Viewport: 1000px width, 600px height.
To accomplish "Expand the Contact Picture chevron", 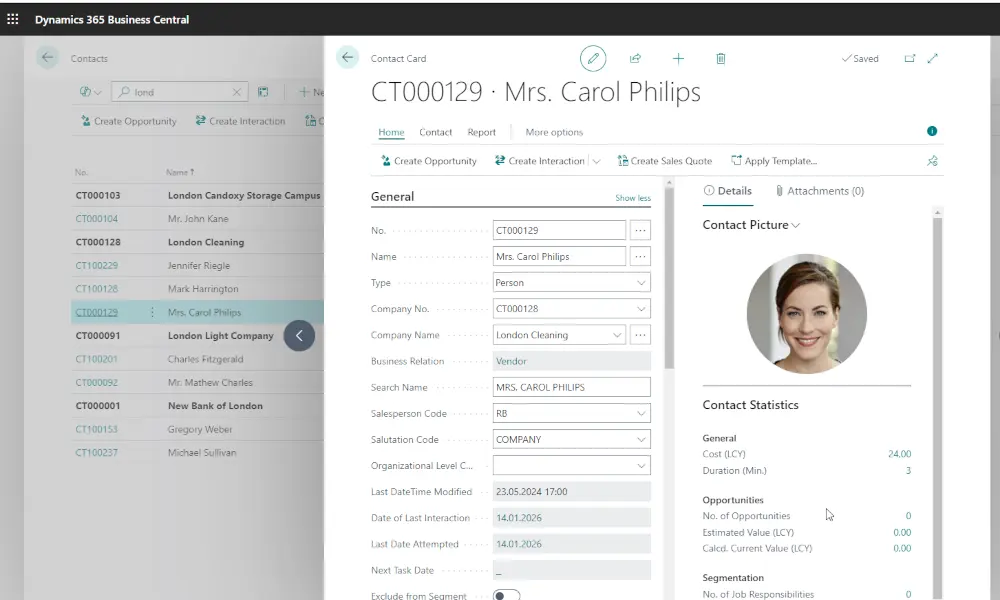I will point(795,225).
